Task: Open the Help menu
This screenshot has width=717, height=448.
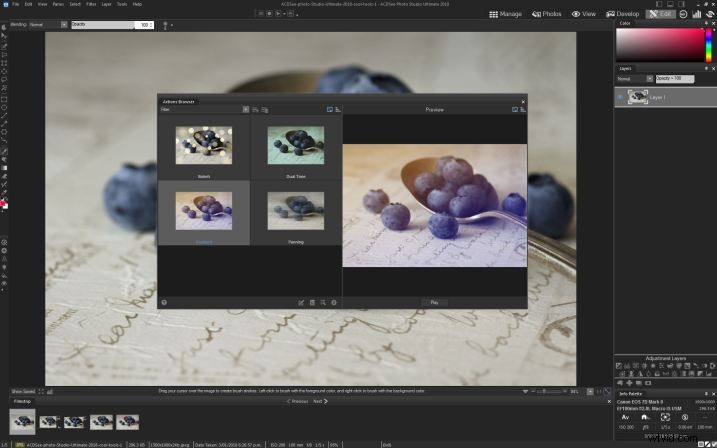Action: pyautogui.click(x=137, y=4)
